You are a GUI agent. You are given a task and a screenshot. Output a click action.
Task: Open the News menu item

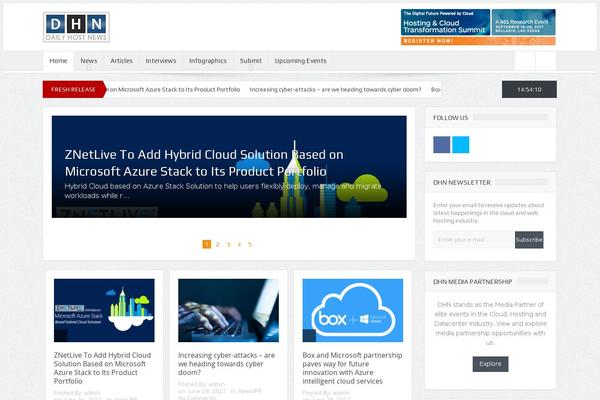point(88,61)
